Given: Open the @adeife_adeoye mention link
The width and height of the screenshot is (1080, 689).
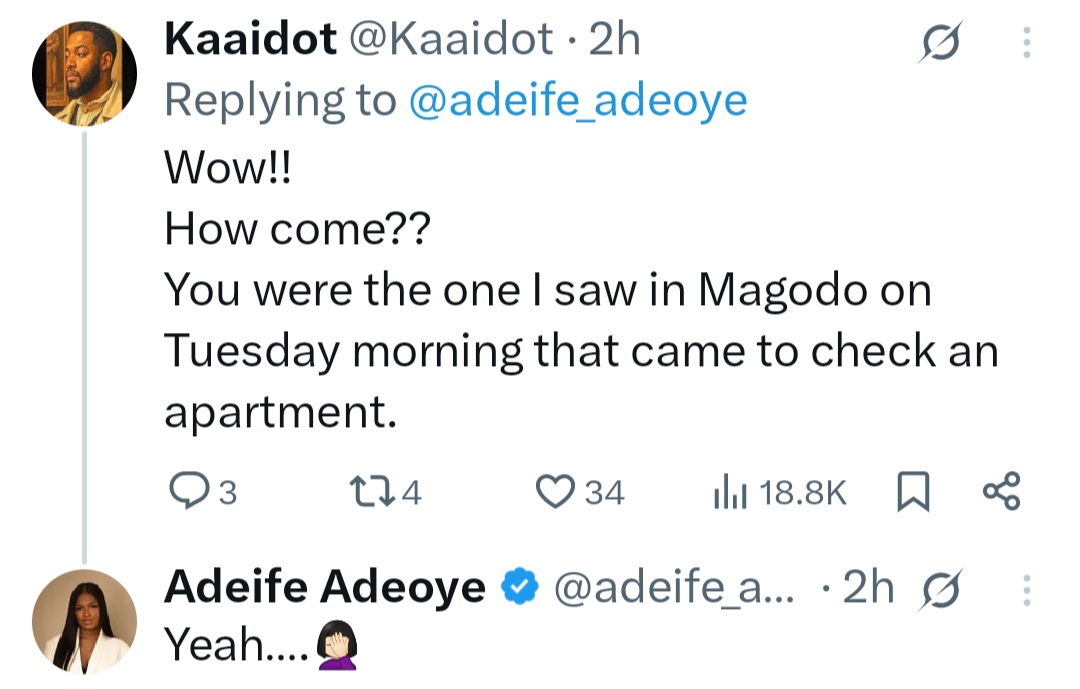Looking at the screenshot, I should tap(578, 100).
